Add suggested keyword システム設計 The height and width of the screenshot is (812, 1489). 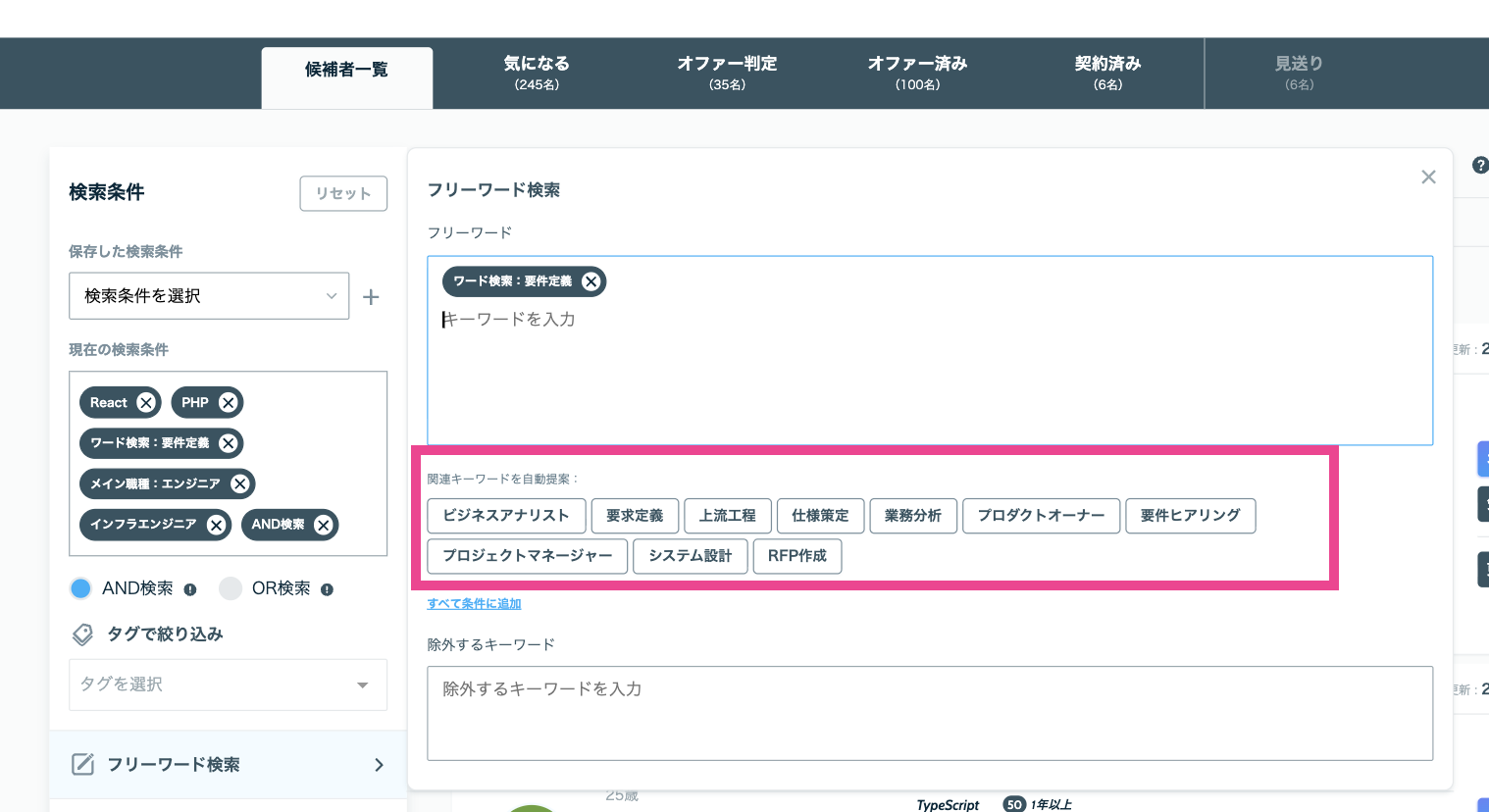point(691,556)
